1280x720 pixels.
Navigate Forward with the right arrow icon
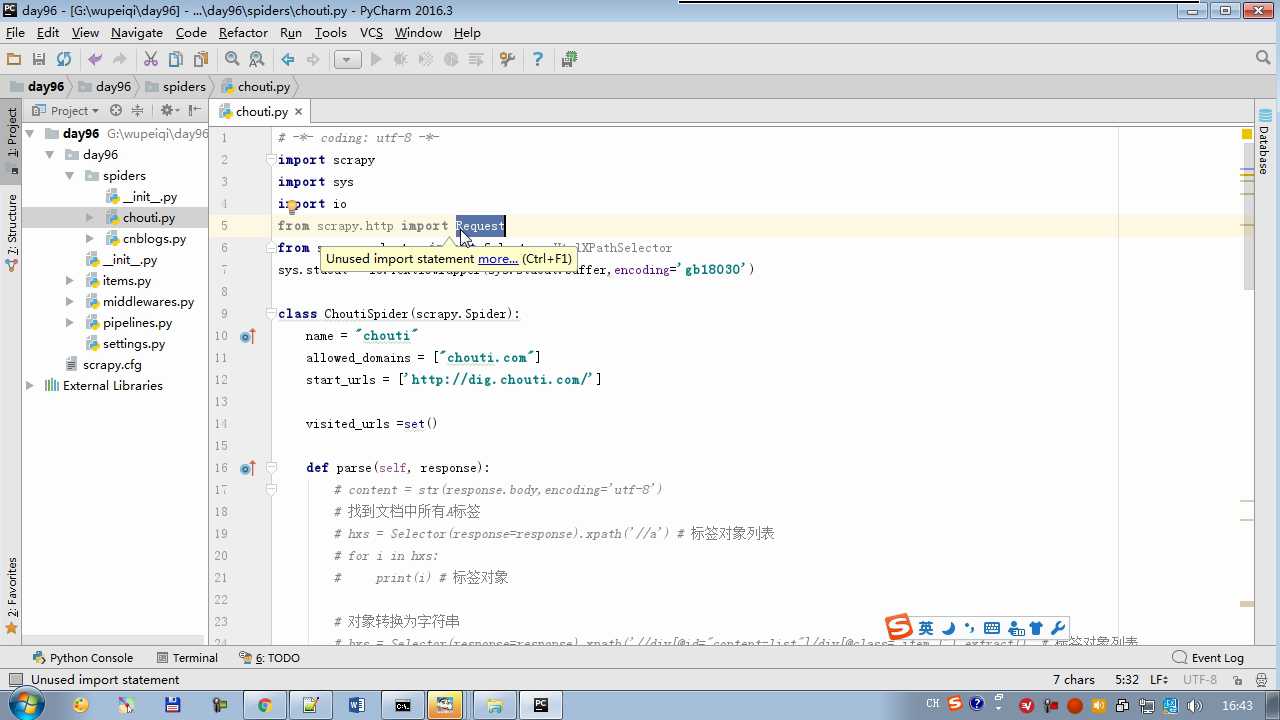[x=313, y=60]
